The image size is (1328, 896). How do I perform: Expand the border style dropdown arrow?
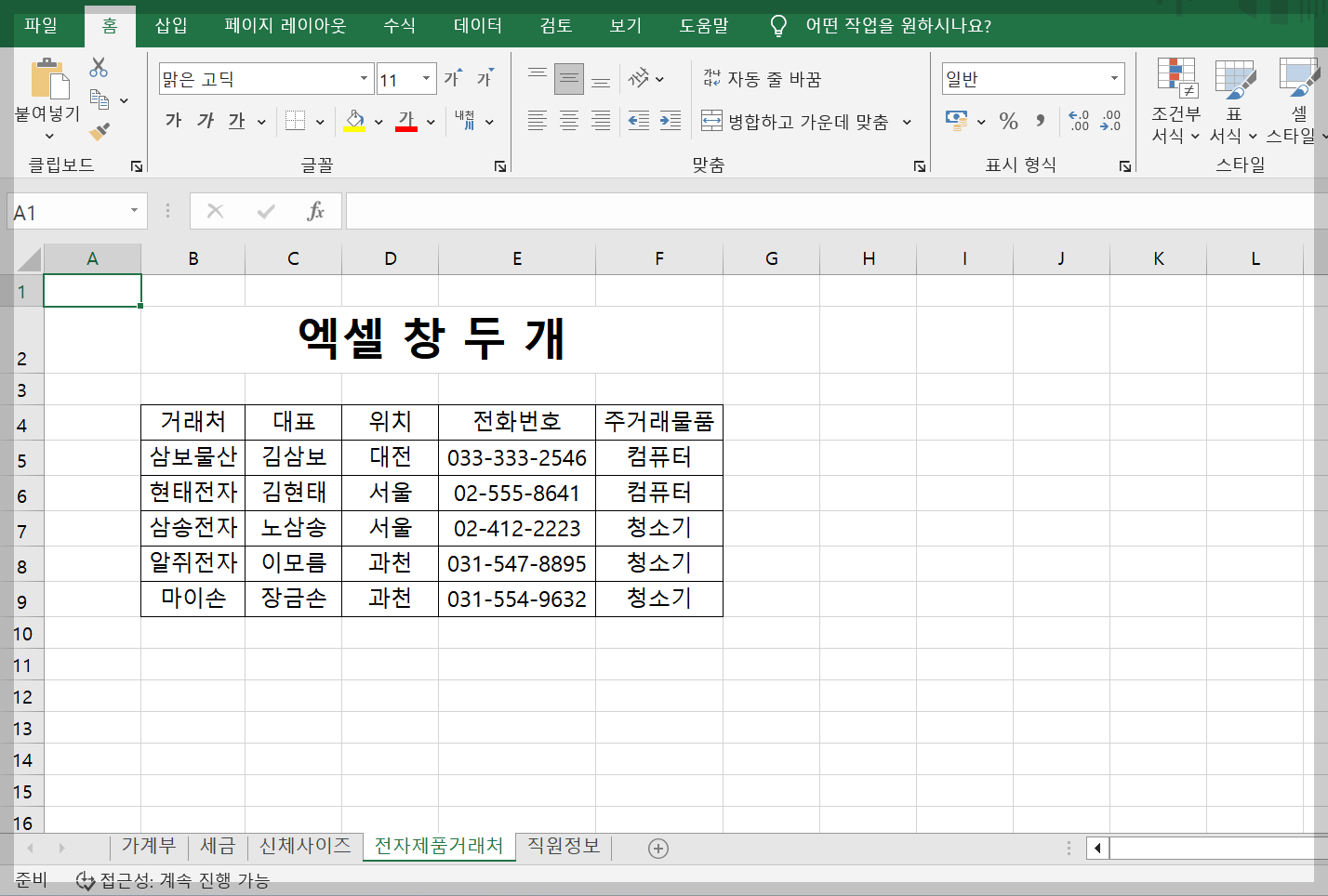pos(319,121)
